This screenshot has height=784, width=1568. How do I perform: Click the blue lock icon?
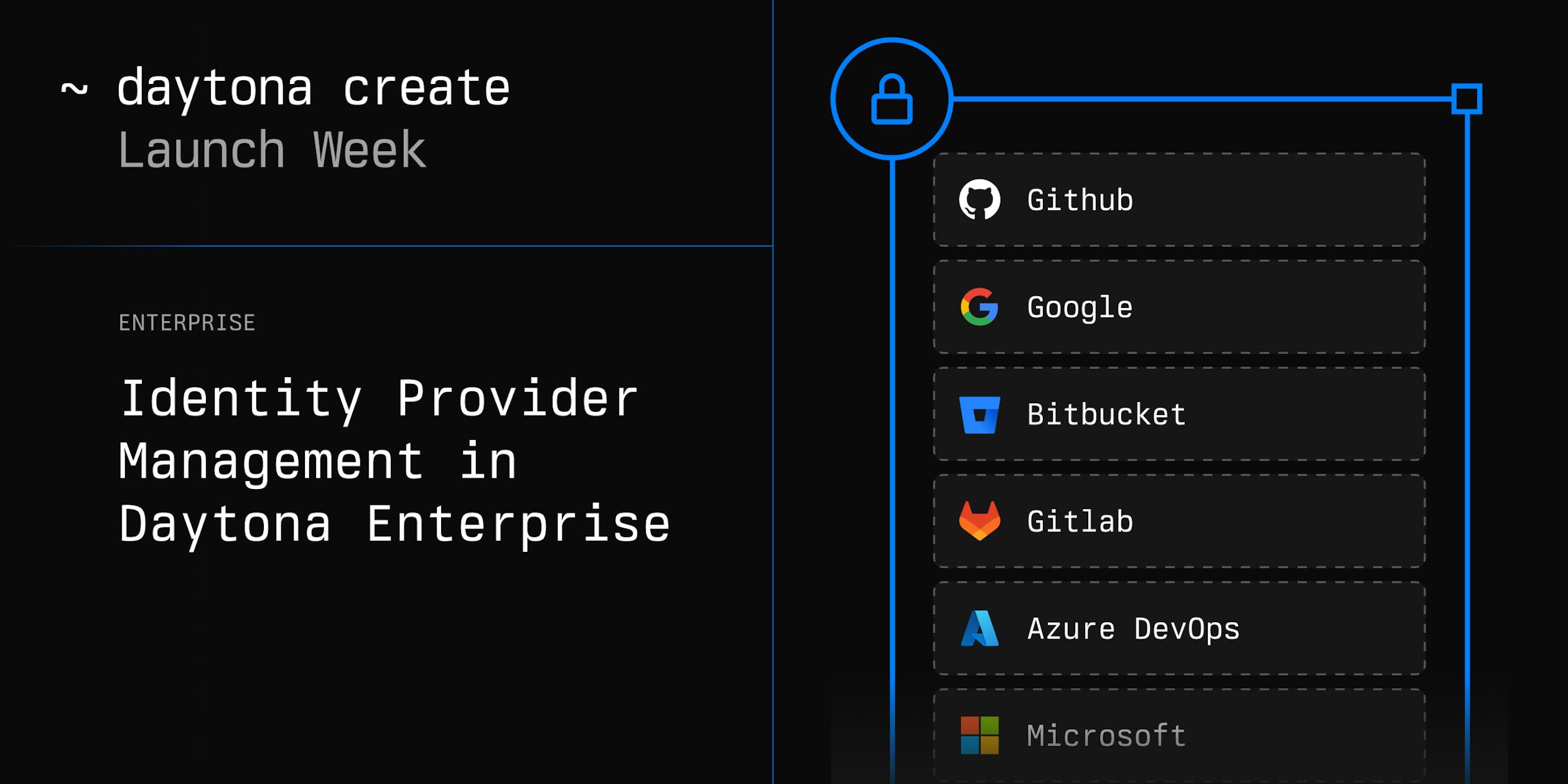pos(892,100)
